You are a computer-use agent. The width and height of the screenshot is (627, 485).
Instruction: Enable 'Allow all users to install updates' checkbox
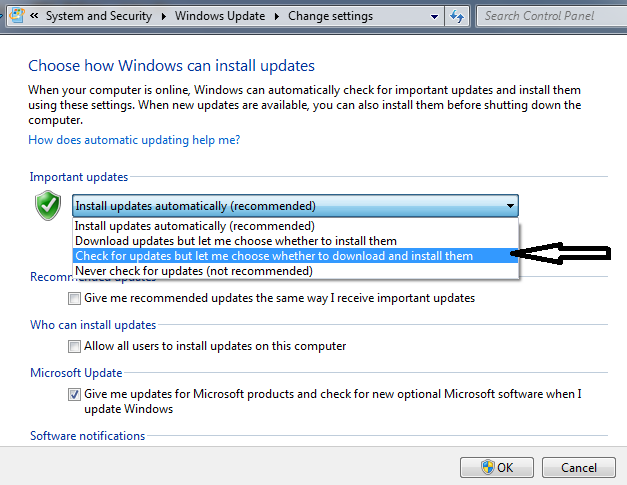(74, 346)
